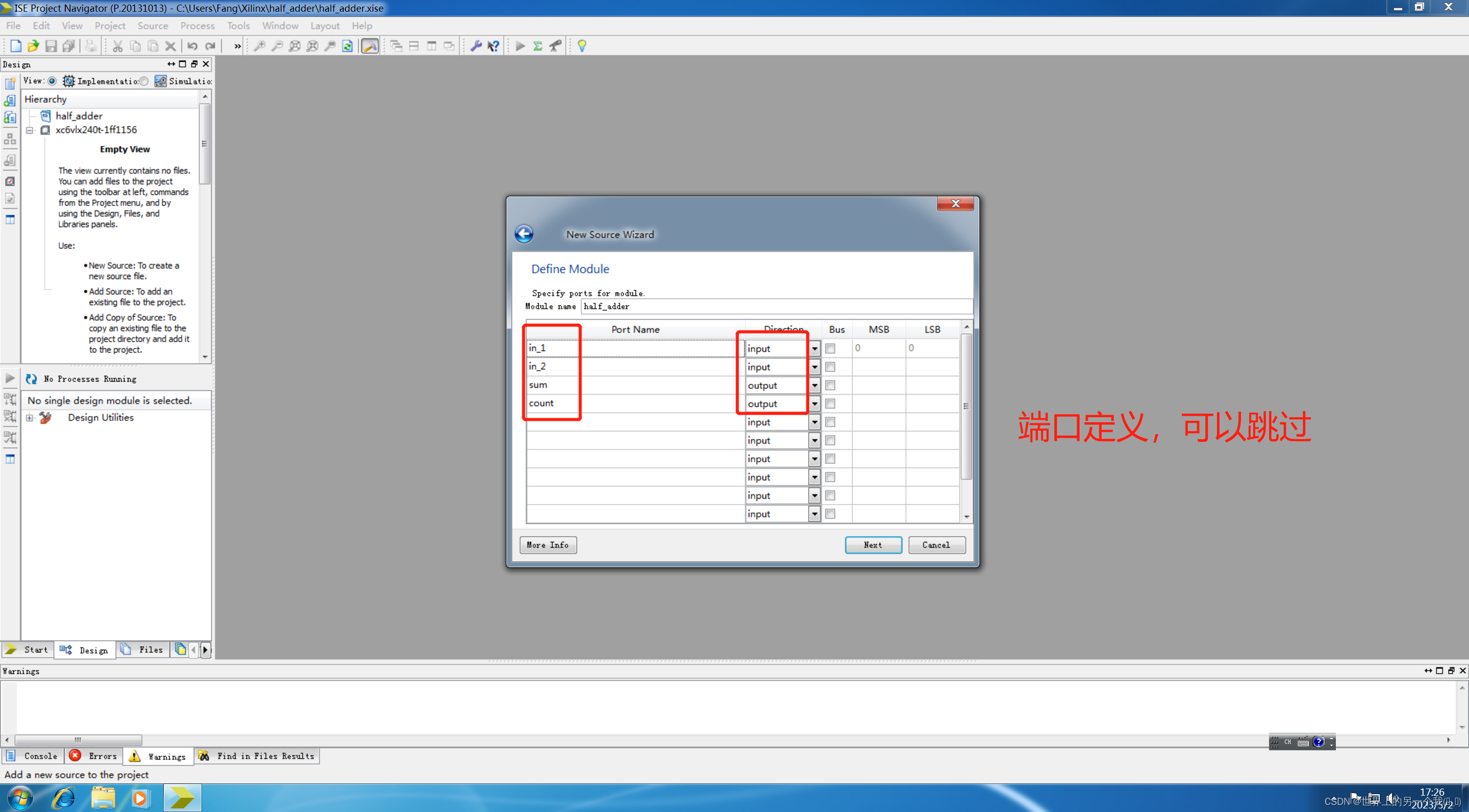Expand the Design Utilities tree node
Image resolution: width=1469 pixels, height=812 pixels.
coord(30,418)
